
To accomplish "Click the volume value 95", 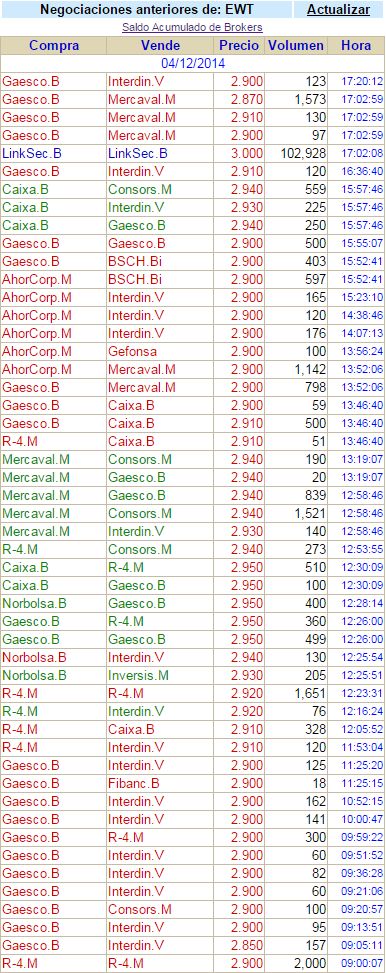I will (320, 927).
